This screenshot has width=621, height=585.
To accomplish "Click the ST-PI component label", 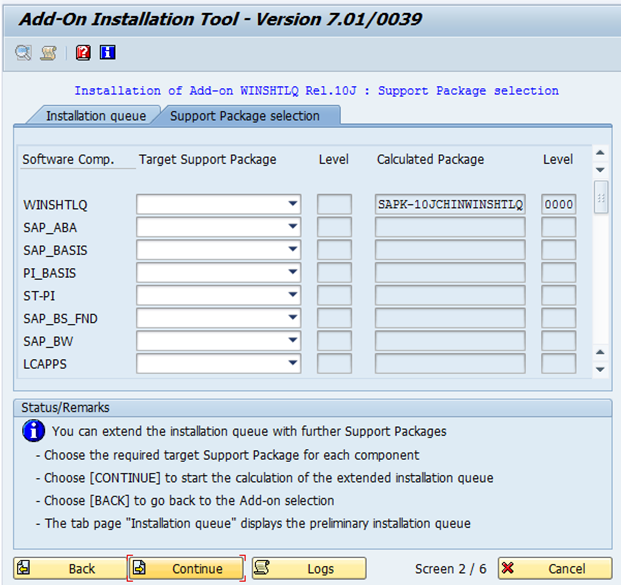I will 39,296.
